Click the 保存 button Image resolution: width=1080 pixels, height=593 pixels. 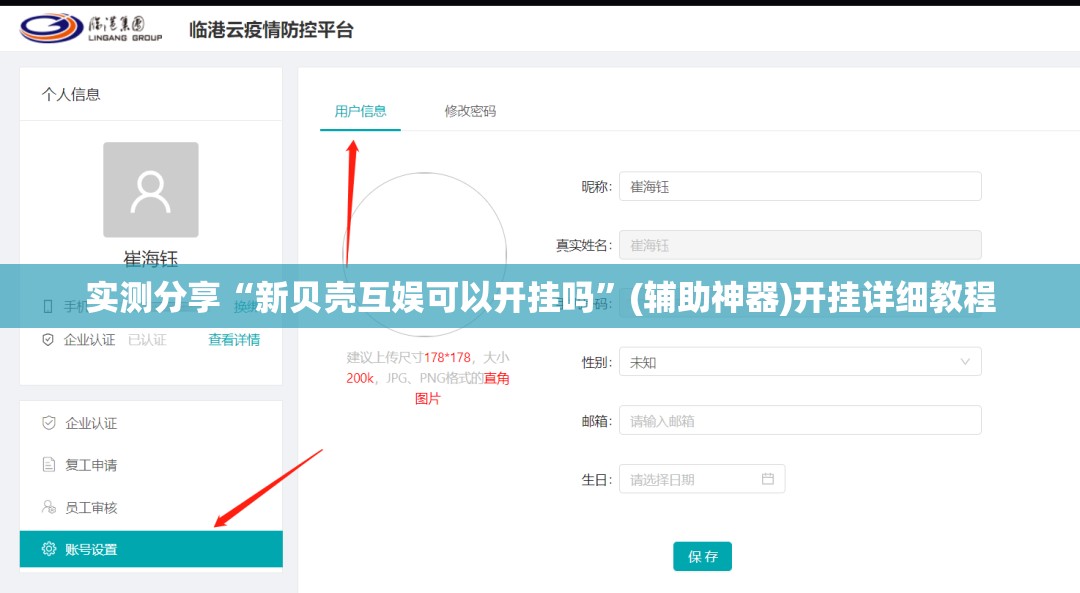tap(703, 556)
